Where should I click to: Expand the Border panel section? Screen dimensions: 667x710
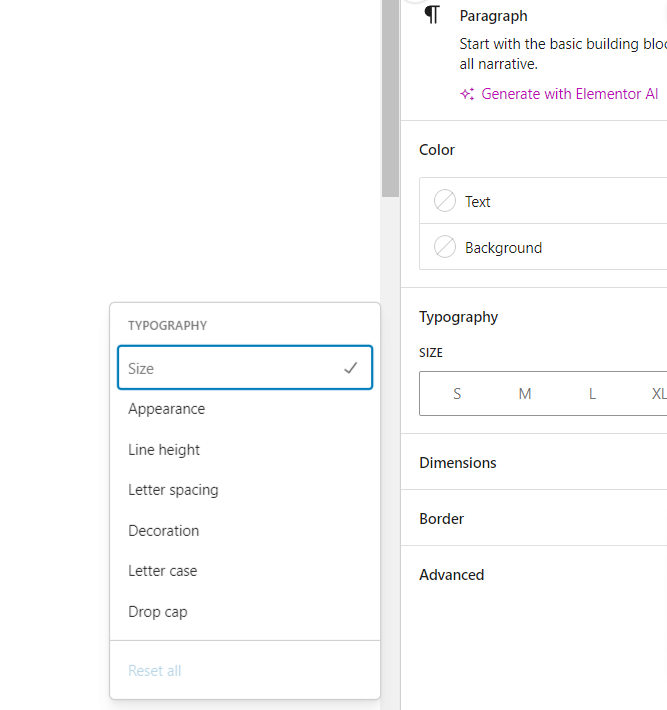point(533,519)
